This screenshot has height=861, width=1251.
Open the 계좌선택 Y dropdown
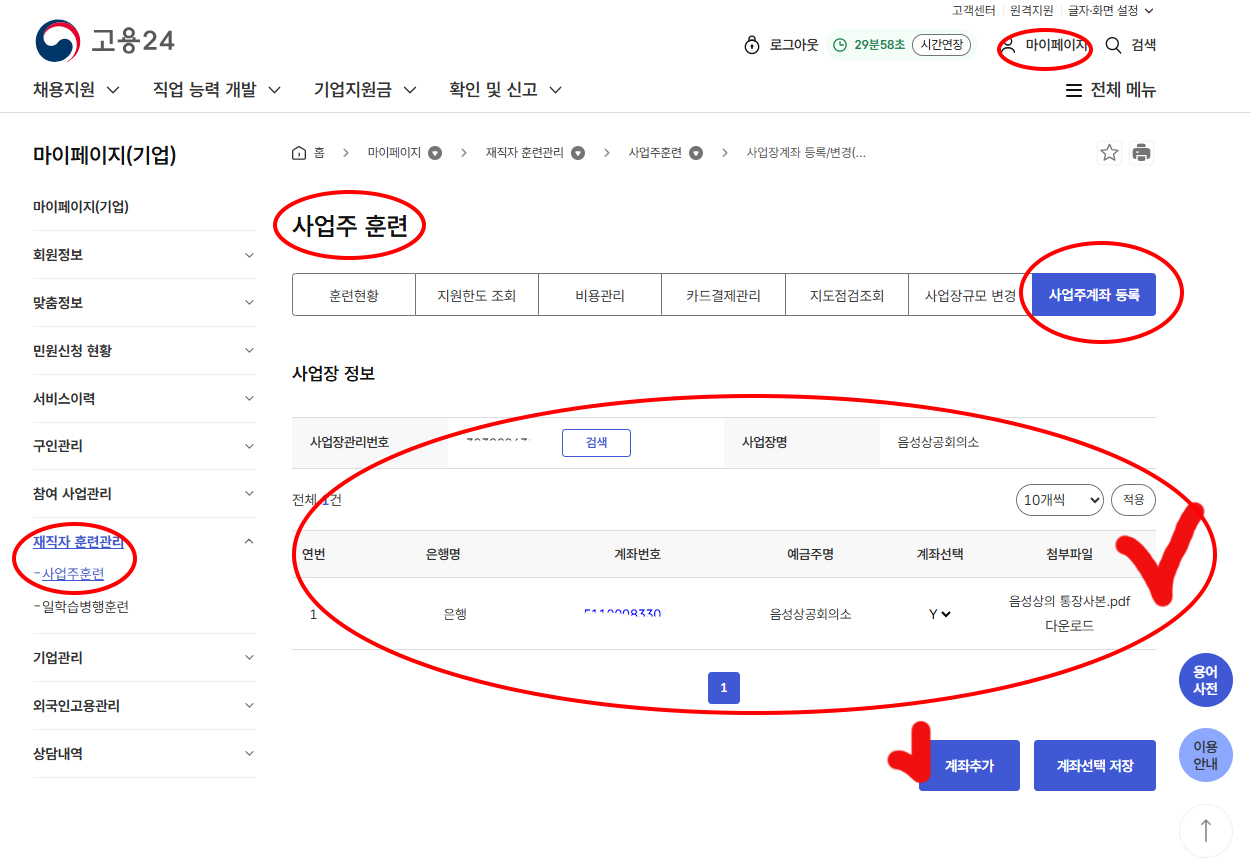click(939, 614)
